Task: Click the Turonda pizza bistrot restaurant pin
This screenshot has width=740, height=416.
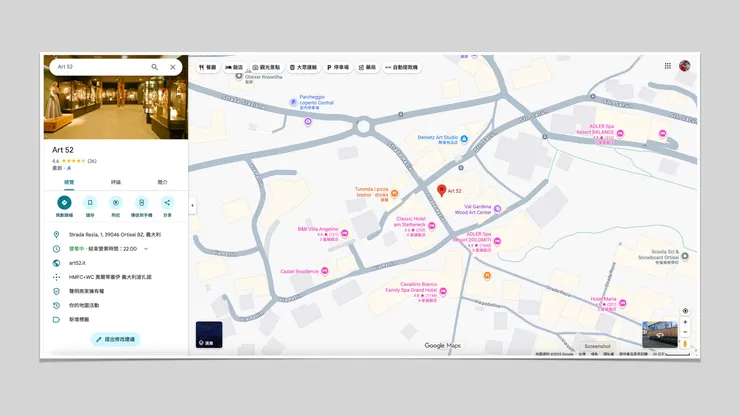Action: tap(395, 193)
